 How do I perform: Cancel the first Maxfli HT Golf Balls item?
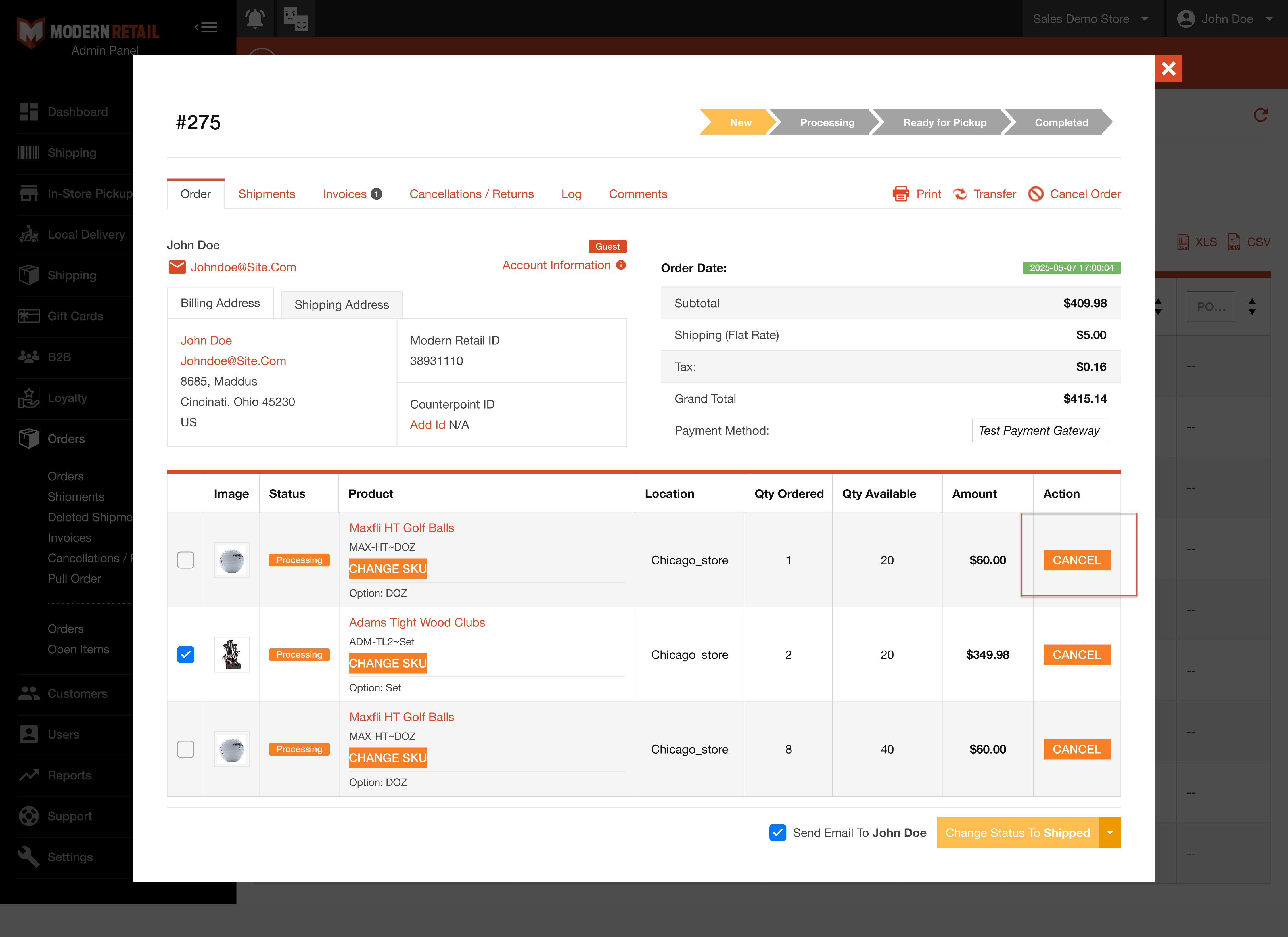[x=1077, y=560]
